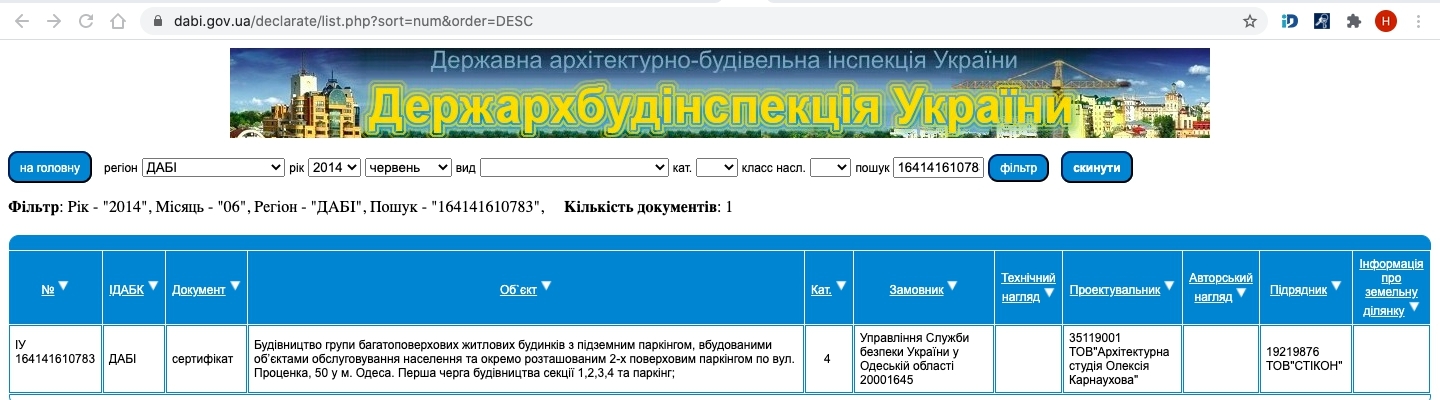Click the Документ header link
The image size is (1440, 400).
tap(199, 290)
